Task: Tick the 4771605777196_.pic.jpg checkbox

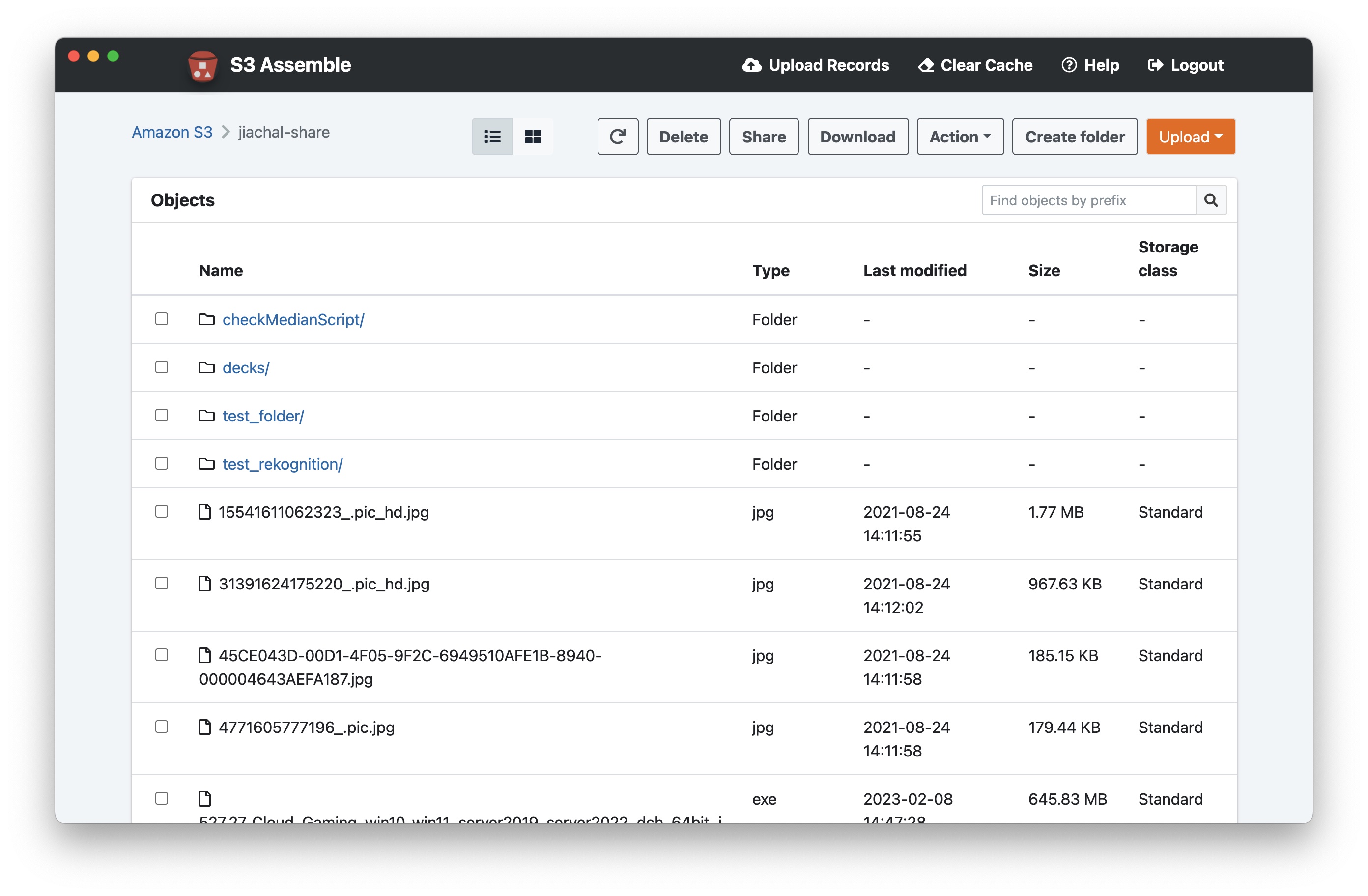Action: tap(162, 727)
